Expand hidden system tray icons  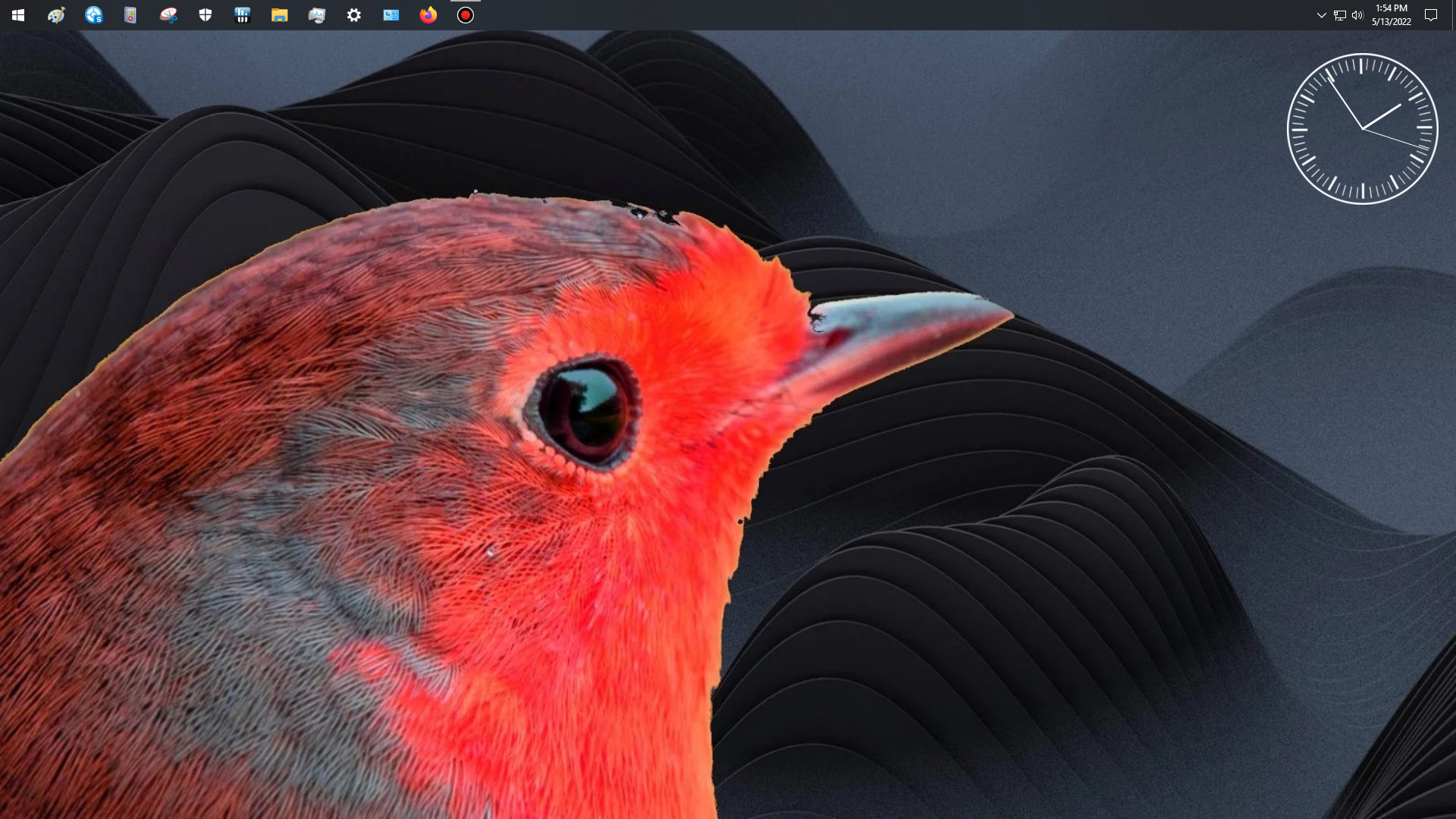pyautogui.click(x=1321, y=15)
